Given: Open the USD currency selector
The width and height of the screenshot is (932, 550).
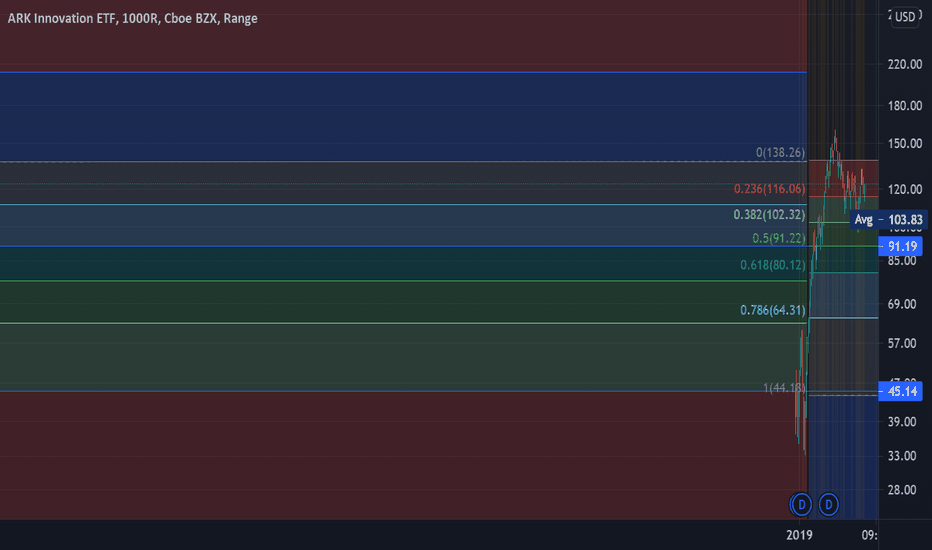Looking at the screenshot, I should pos(905,17).
